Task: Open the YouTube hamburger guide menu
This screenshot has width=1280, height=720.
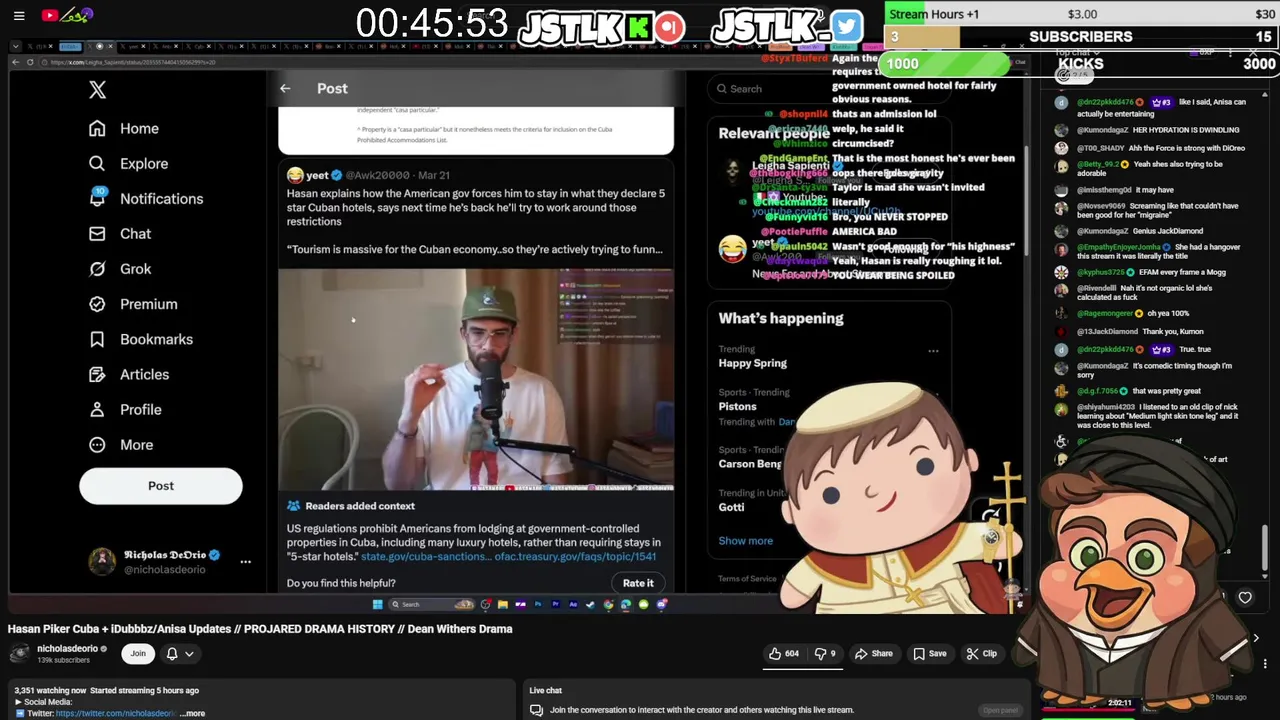Action: click(19, 15)
